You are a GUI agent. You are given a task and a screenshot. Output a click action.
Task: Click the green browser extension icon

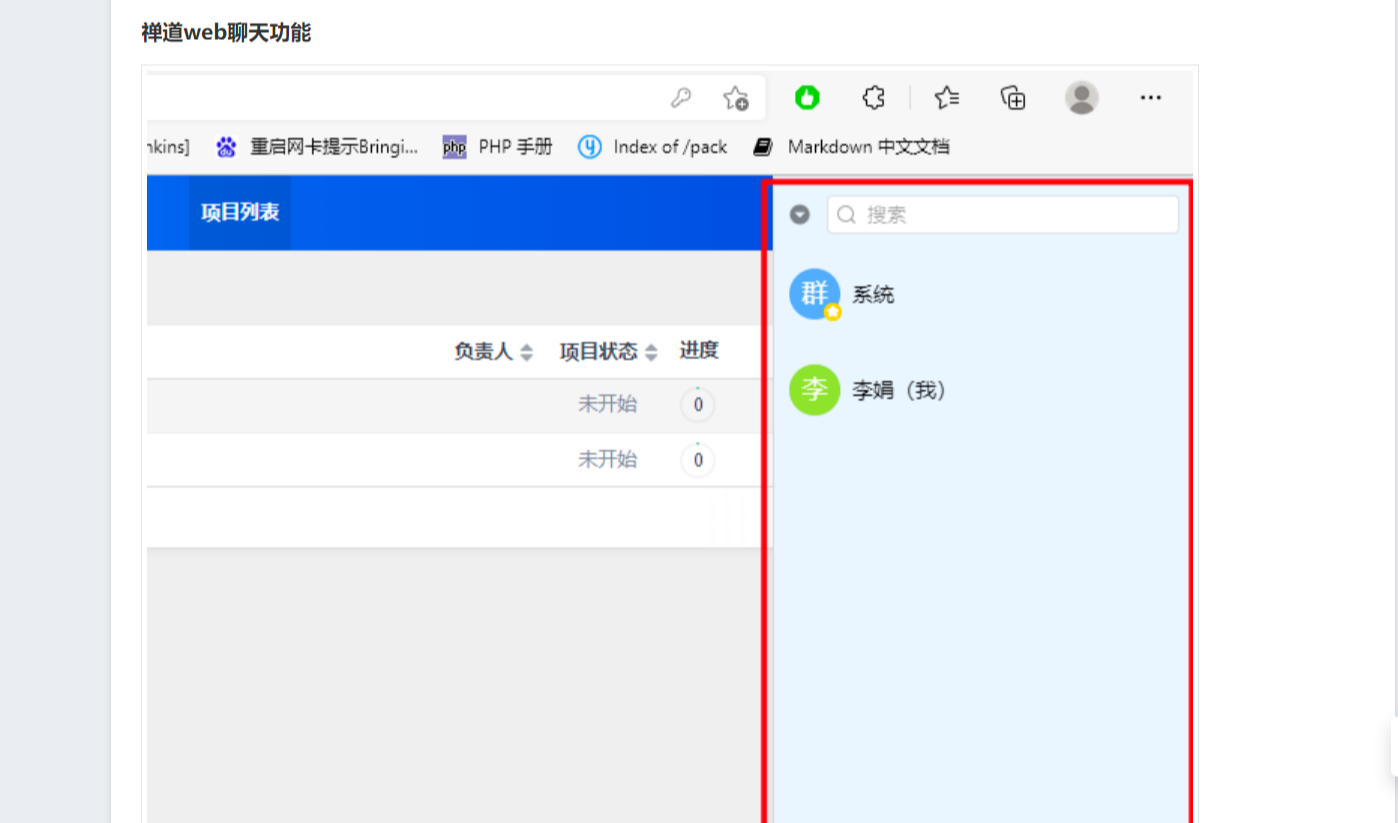807,98
